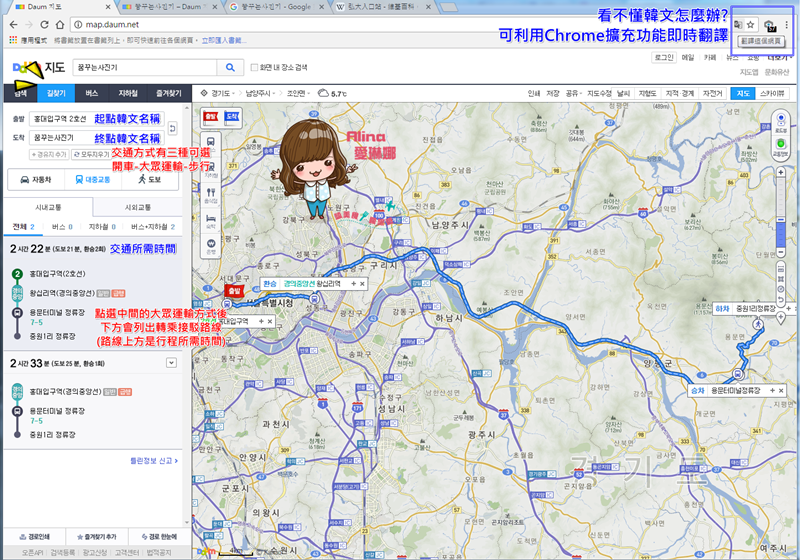Select the 시외교통 intercity tab
The width and height of the screenshot is (800, 560).
[138, 208]
